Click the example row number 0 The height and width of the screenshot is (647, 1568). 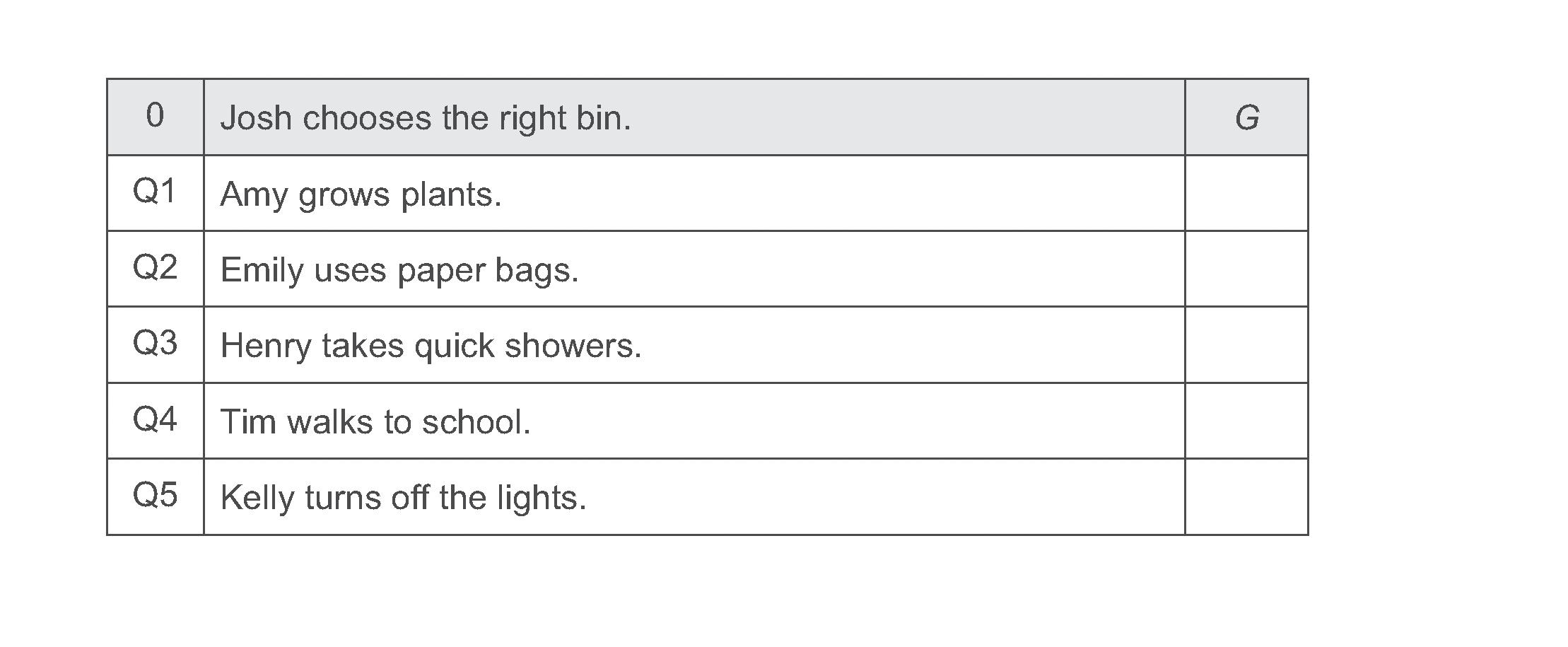coord(155,115)
